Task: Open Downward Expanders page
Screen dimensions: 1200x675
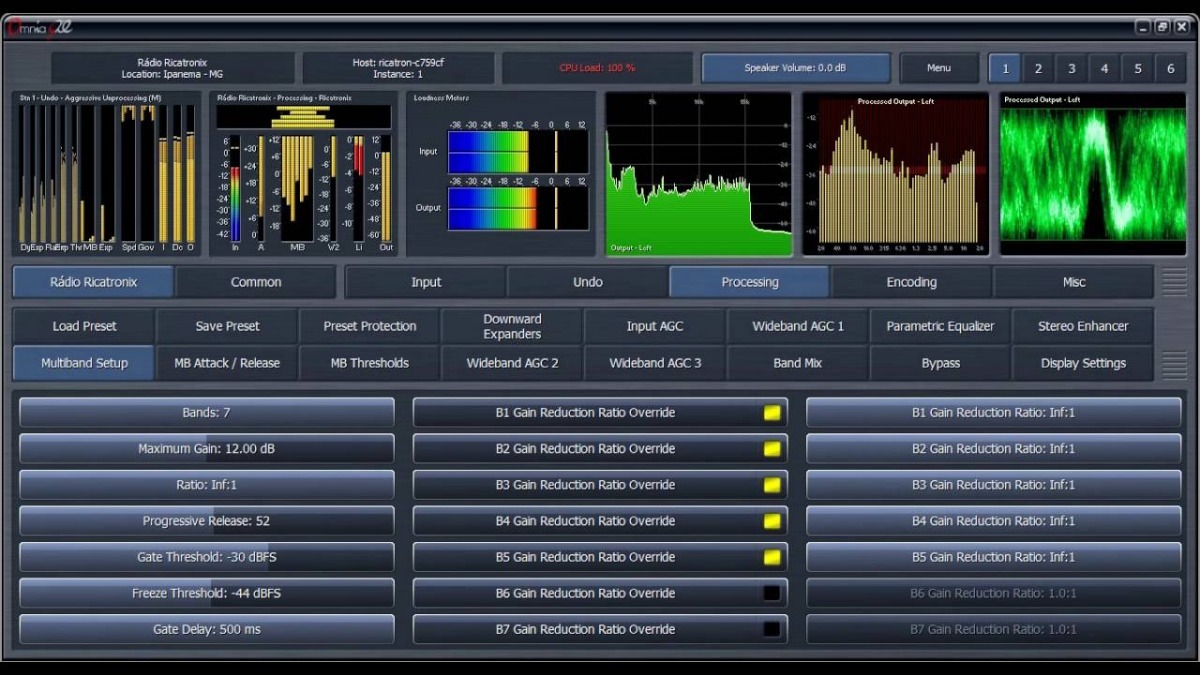Action: 512,326
